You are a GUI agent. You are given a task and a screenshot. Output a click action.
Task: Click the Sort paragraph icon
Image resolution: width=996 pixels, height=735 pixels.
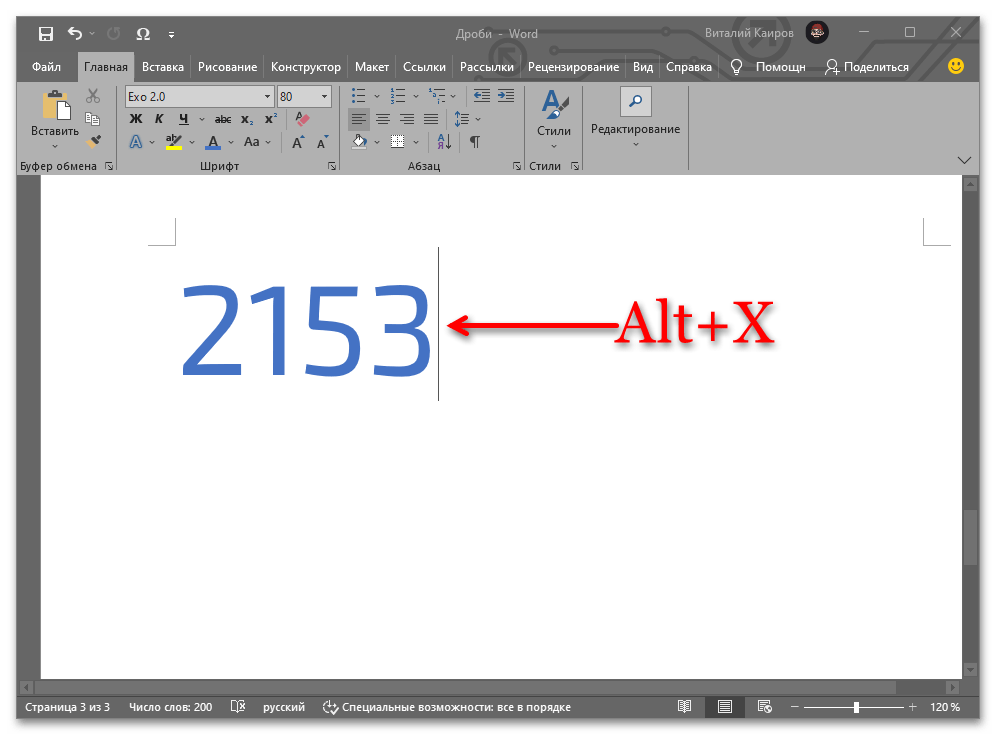point(445,142)
